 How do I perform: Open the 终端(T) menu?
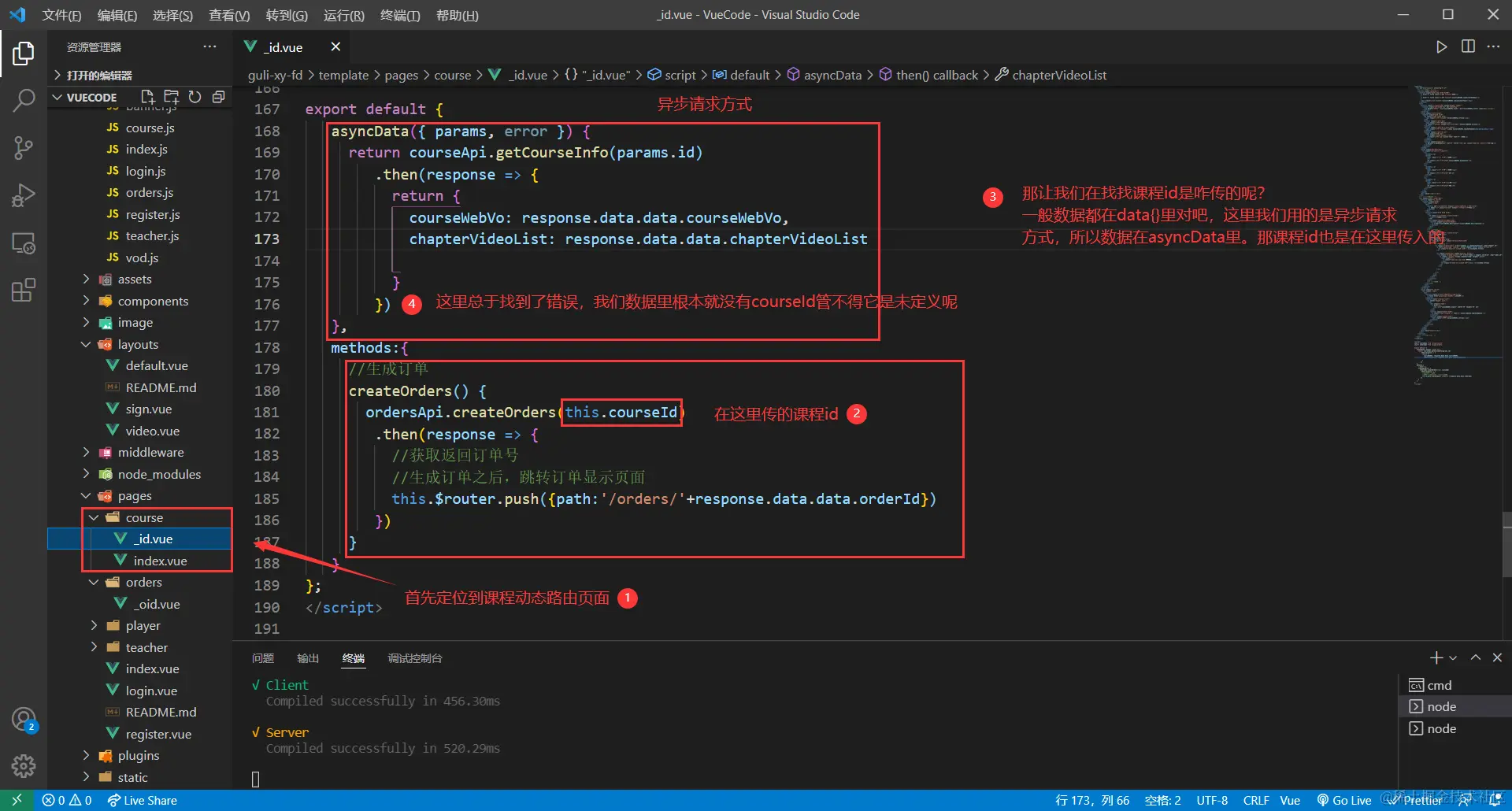[x=400, y=15]
